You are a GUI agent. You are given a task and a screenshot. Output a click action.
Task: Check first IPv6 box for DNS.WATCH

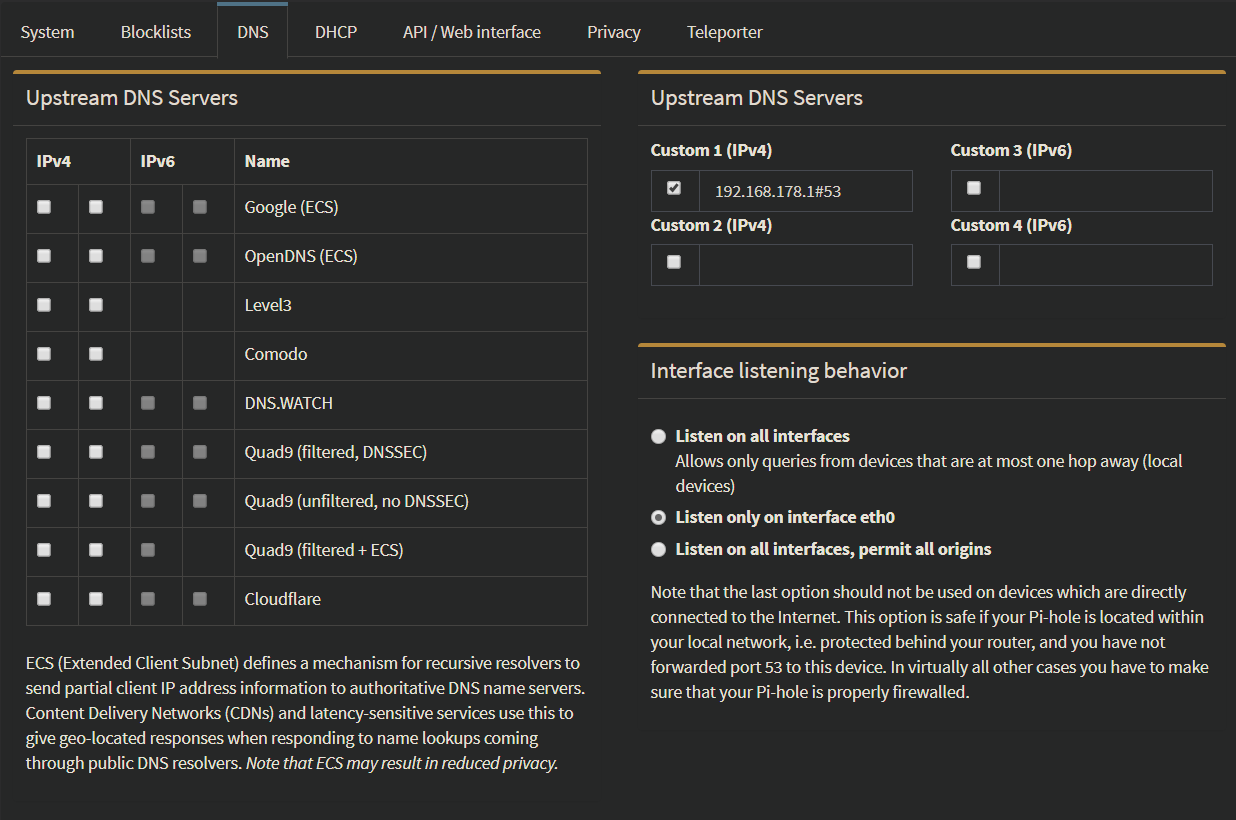[x=148, y=403]
